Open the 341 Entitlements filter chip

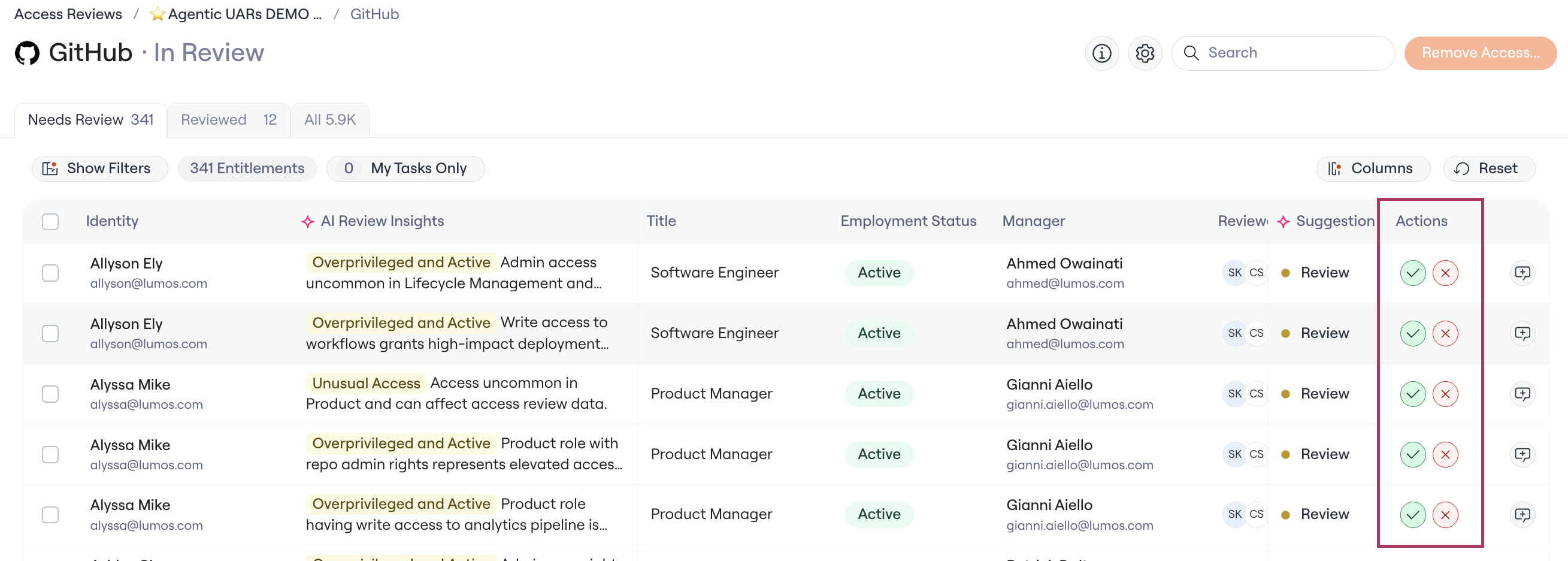tap(247, 169)
